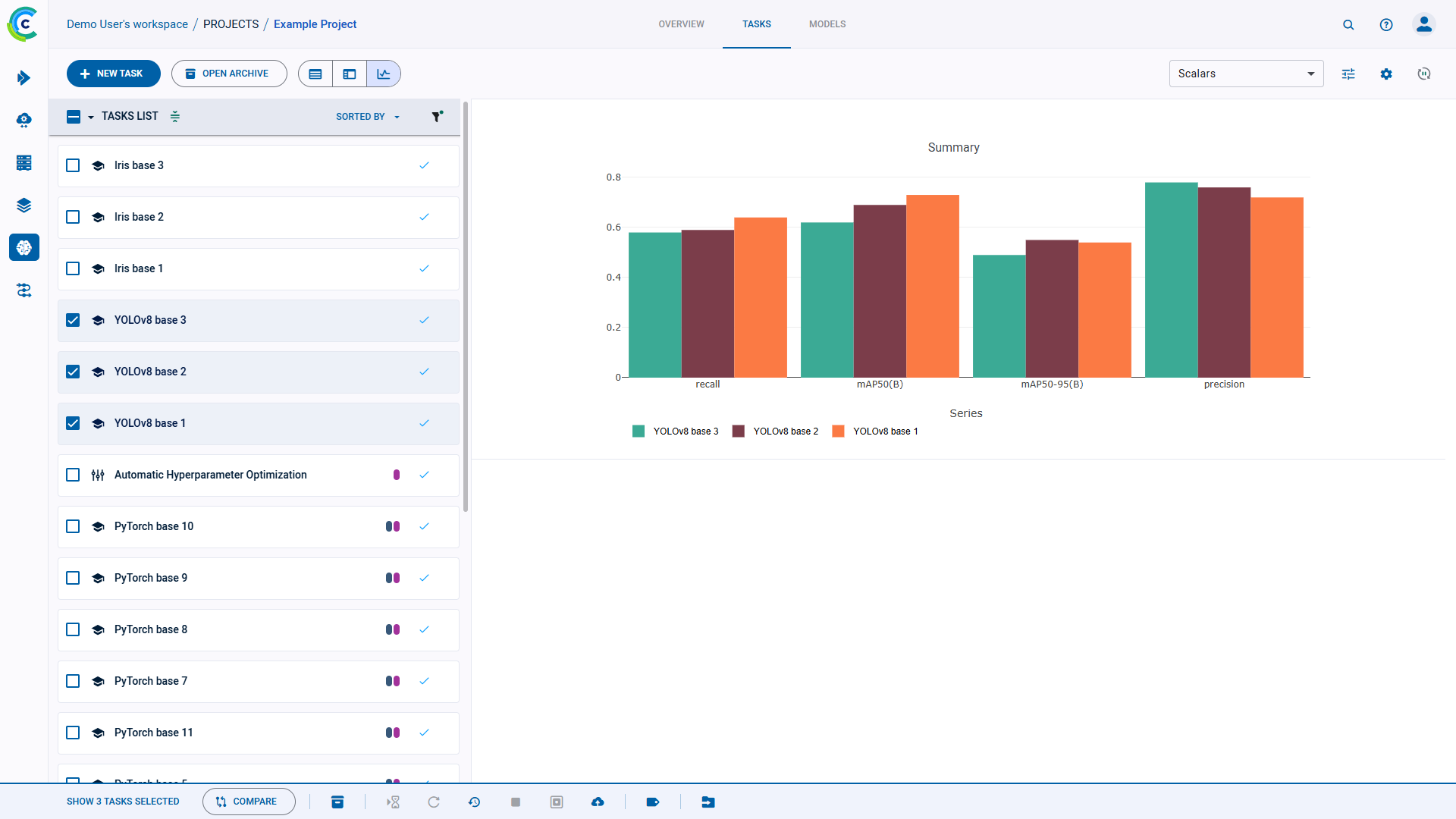Publish the selected tasks via cloud icon
This screenshot has height=819, width=1456.
pyautogui.click(x=598, y=802)
